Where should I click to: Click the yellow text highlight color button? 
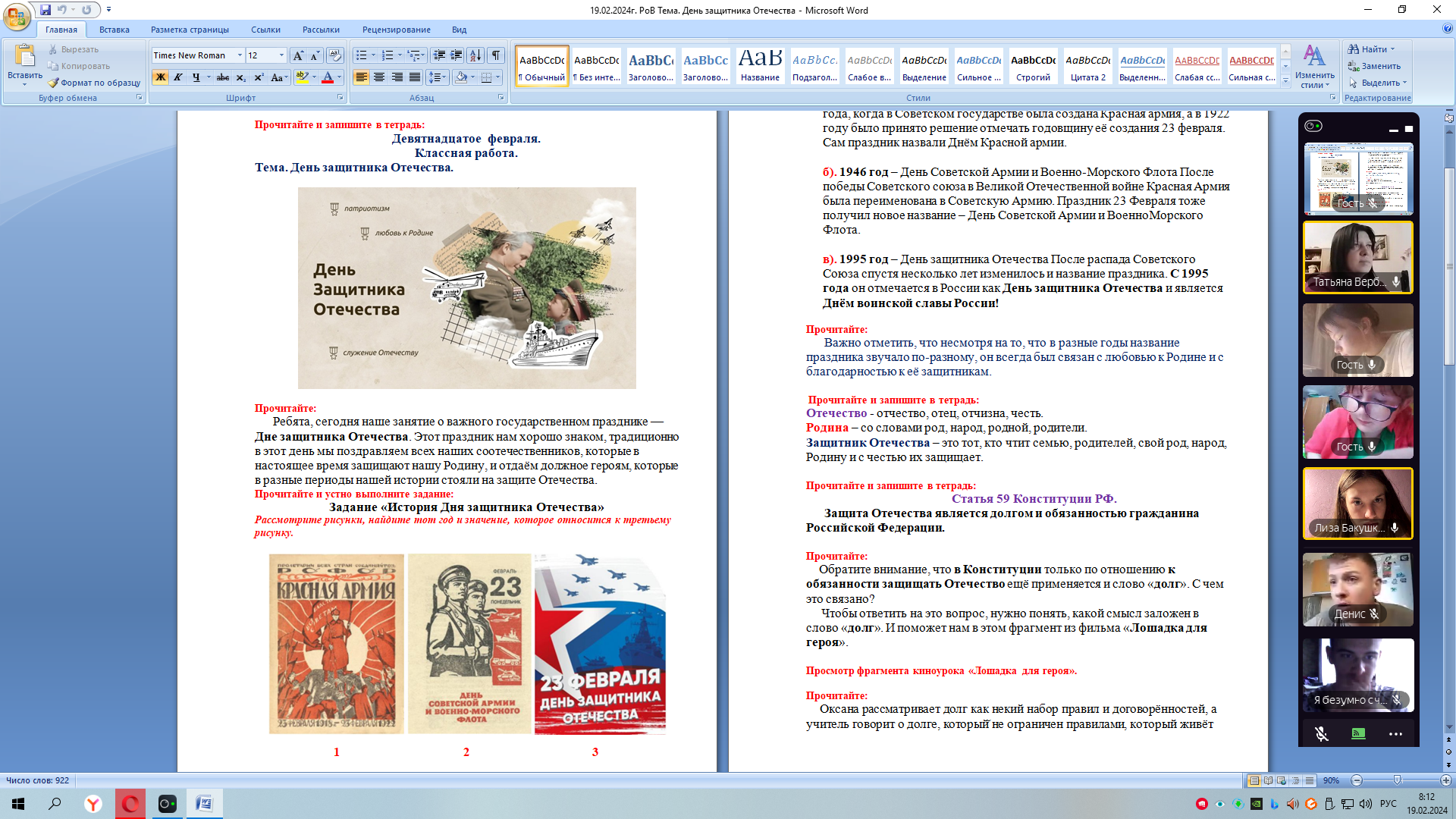coord(303,77)
